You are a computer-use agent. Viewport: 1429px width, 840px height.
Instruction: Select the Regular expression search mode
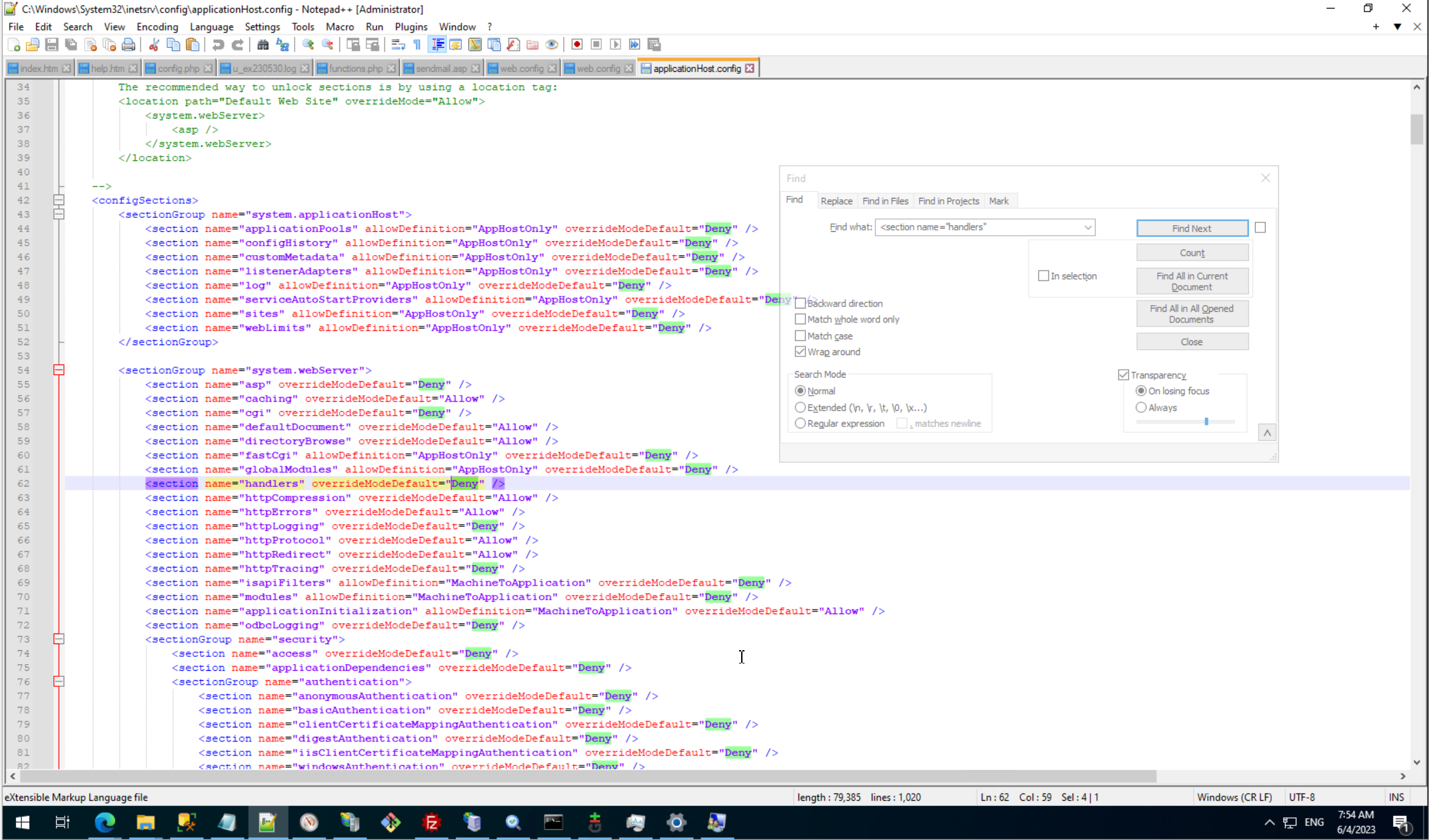coord(800,424)
